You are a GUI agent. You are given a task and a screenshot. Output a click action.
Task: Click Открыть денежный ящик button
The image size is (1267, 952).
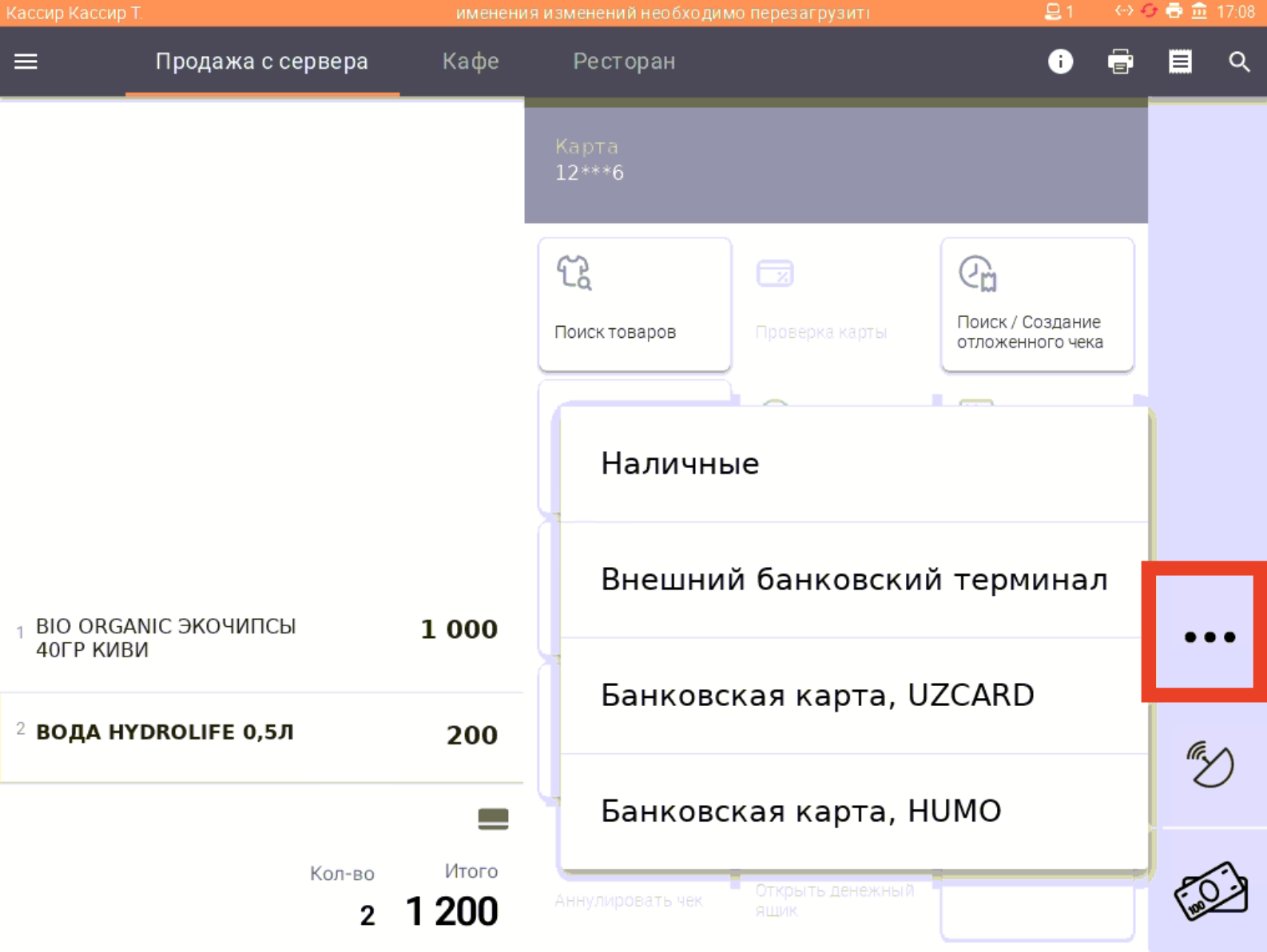(835, 900)
